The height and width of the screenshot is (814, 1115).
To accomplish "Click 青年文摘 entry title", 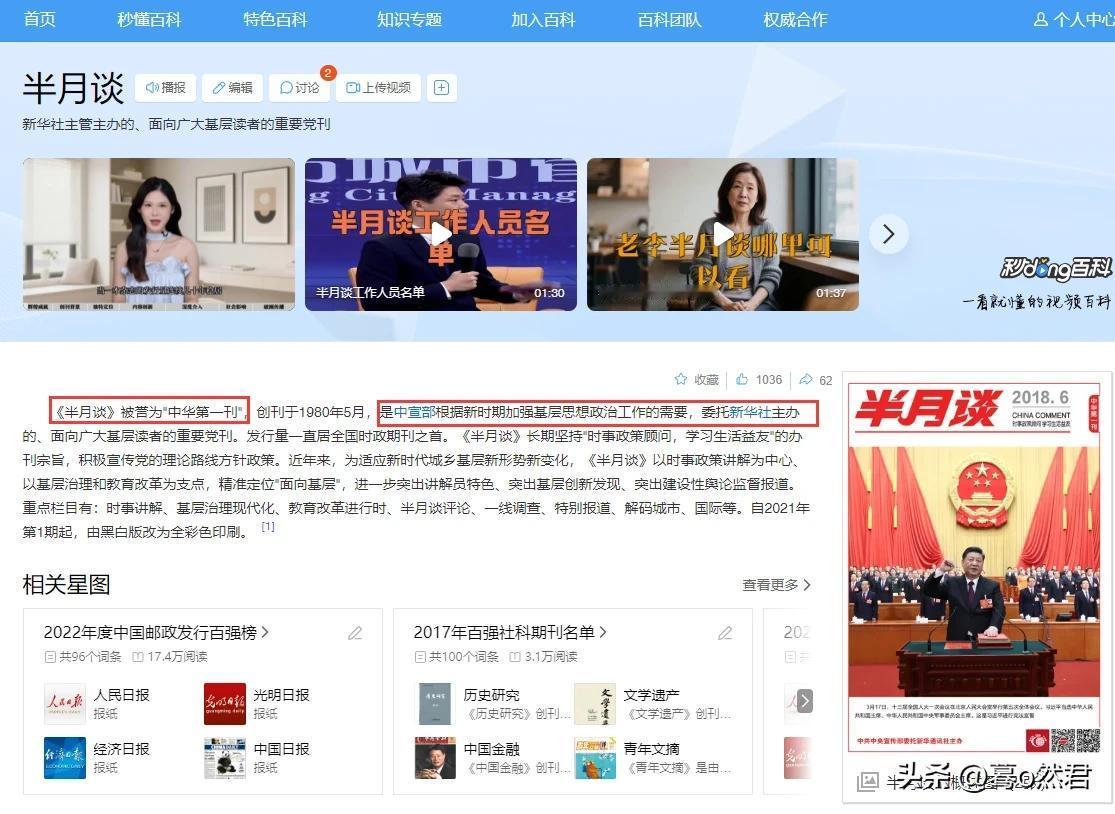I will click(651, 749).
